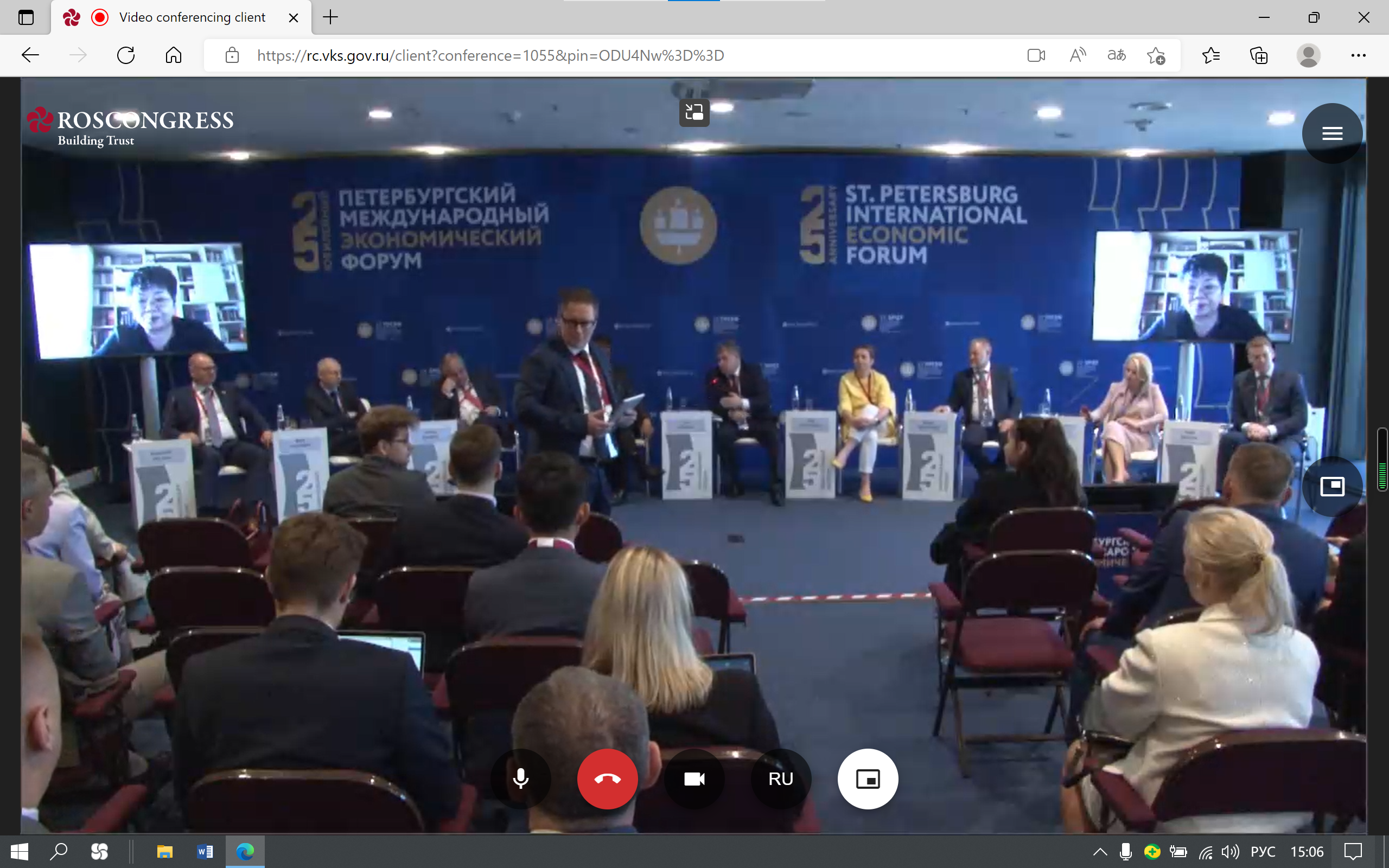Screen dimensions: 1389x868
Task: Add this page to favorites
Action: pos(1156,55)
